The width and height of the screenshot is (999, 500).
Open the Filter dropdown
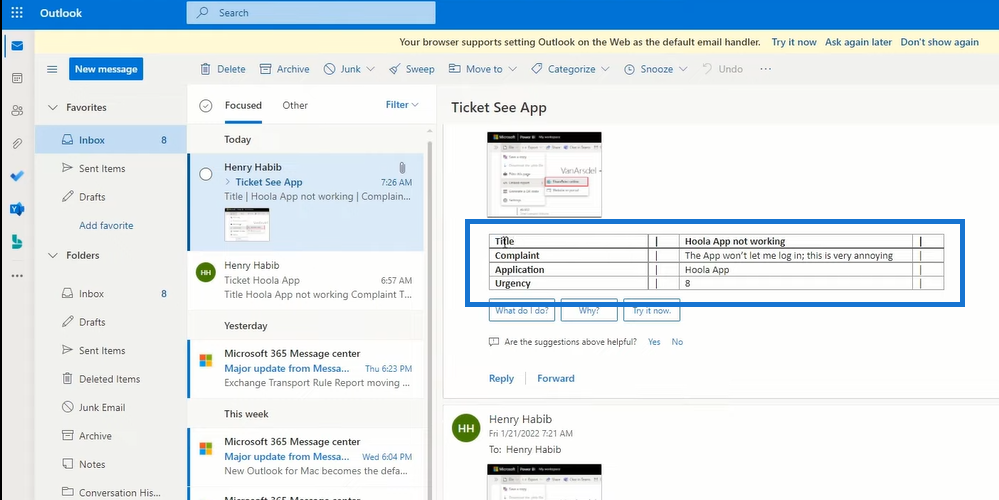pyautogui.click(x=402, y=104)
